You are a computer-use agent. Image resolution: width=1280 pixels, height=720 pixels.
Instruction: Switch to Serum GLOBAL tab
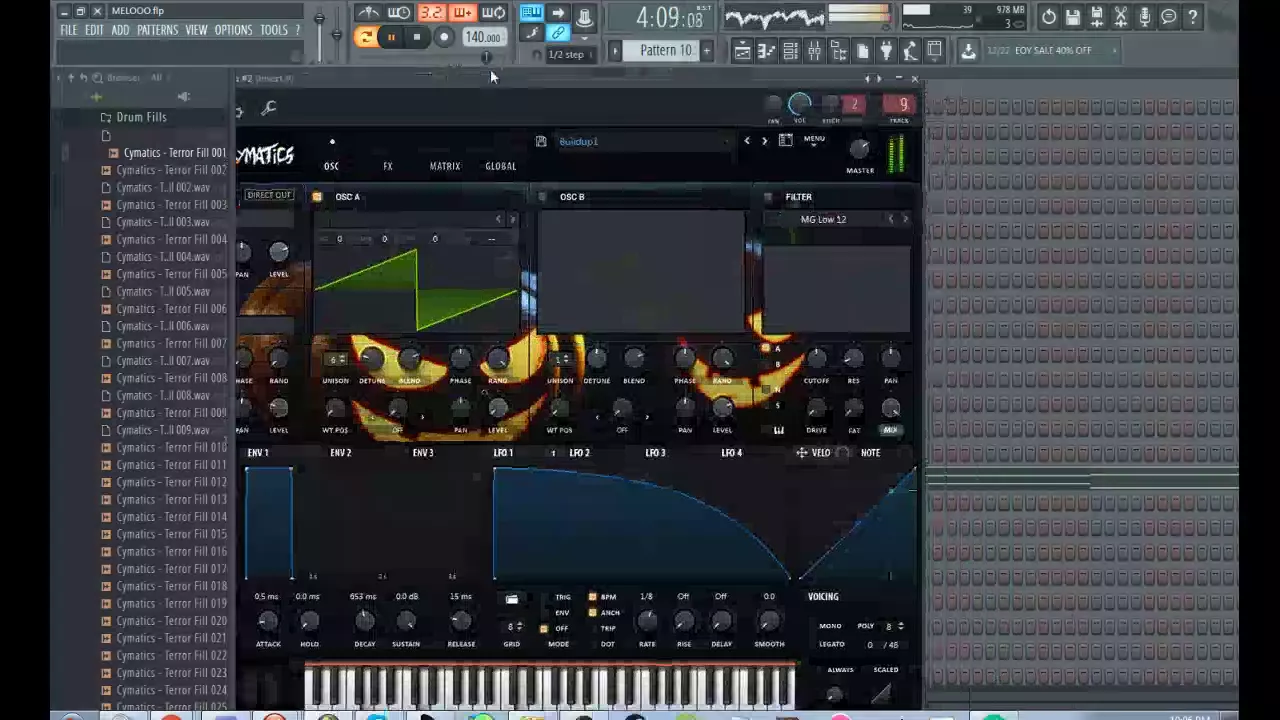pos(501,166)
